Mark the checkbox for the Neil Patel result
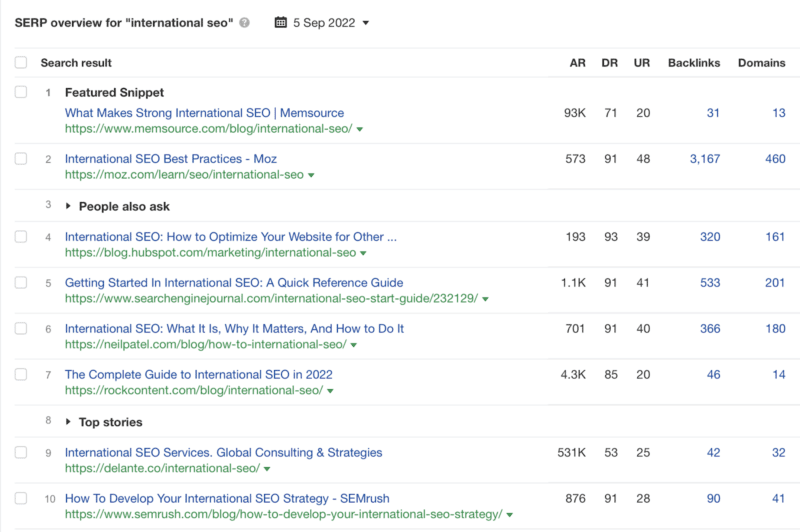Screen dimensions: 800x532 [21, 328]
